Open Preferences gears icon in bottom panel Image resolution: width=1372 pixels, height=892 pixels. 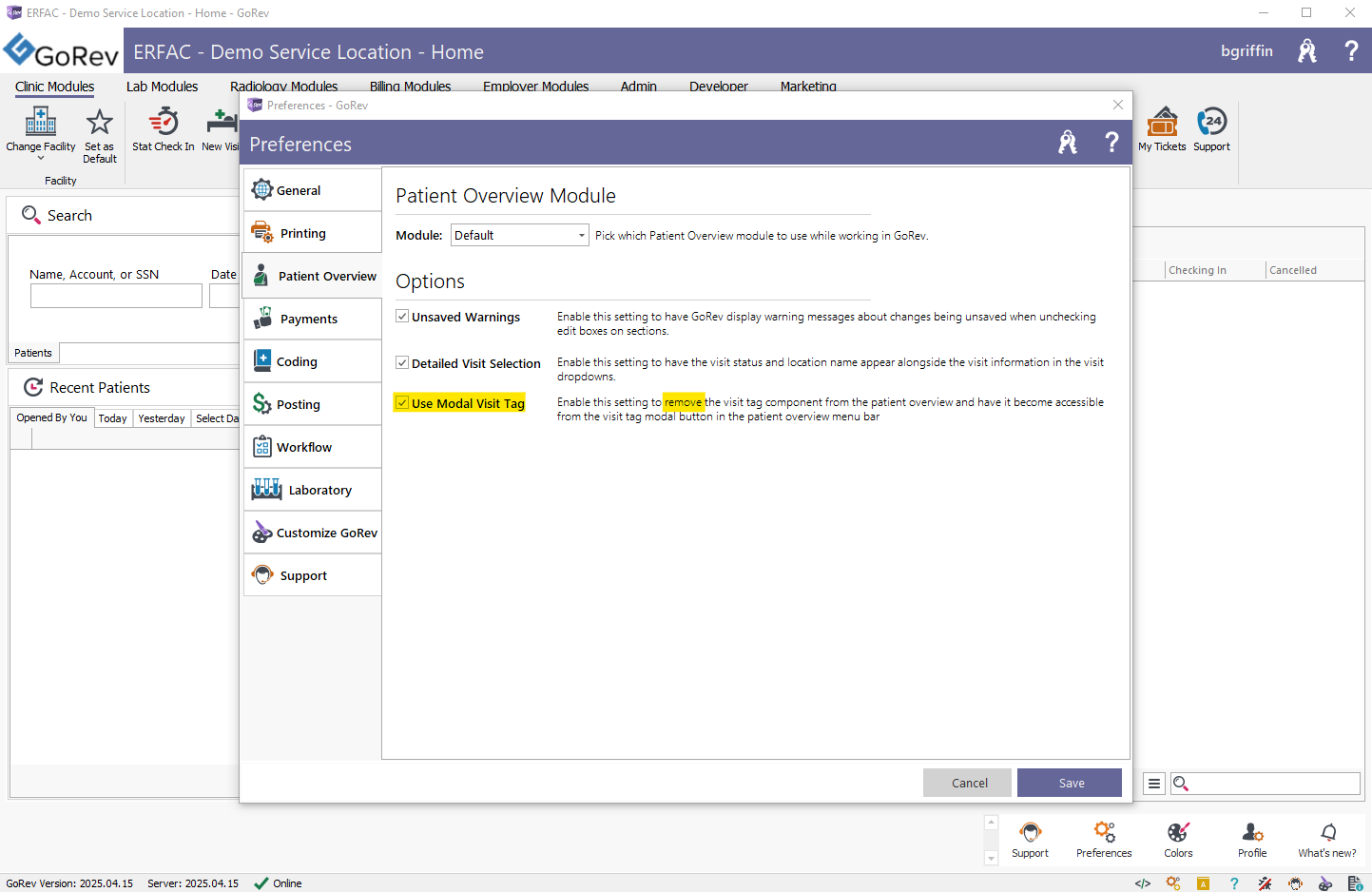pos(1104,832)
